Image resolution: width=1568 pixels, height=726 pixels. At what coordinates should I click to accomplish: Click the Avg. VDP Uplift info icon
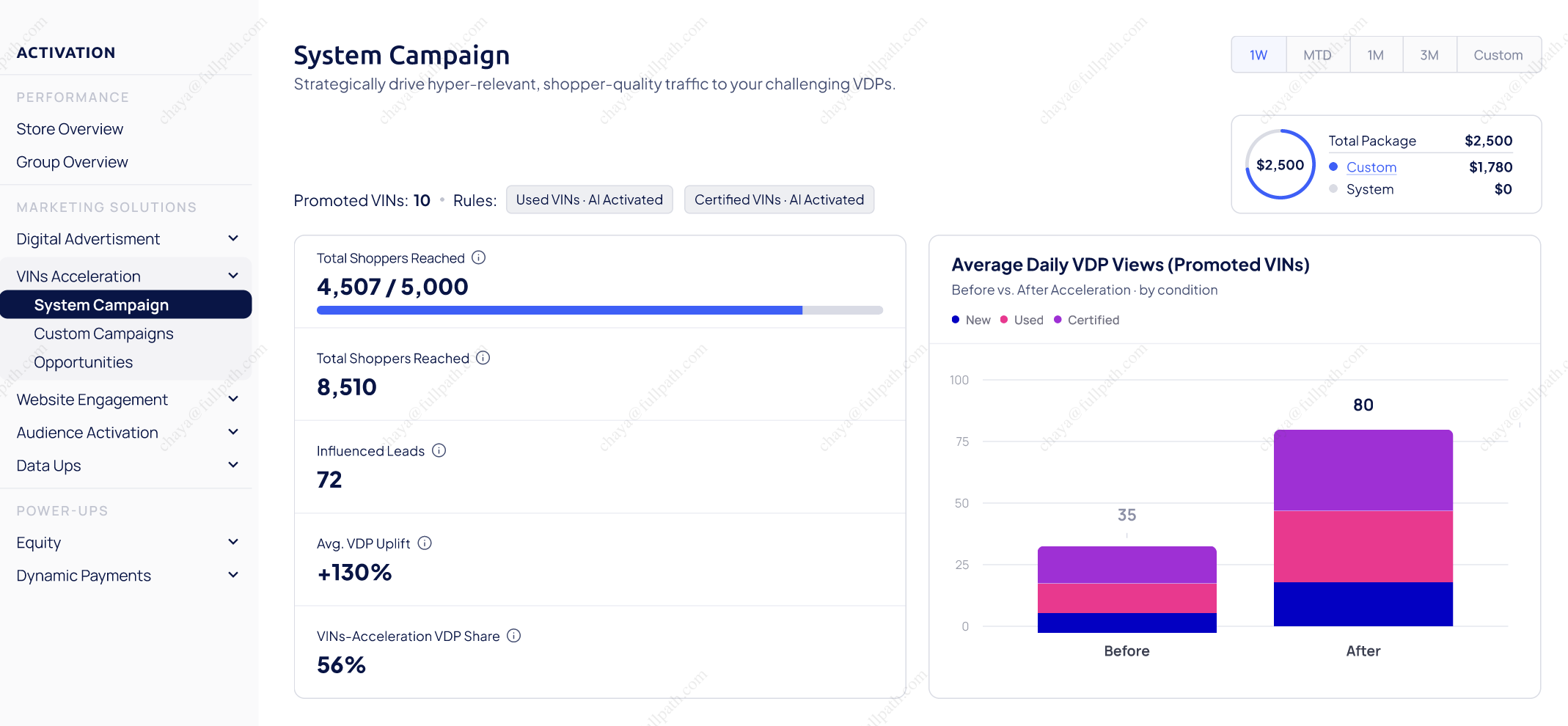[x=425, y=543]
